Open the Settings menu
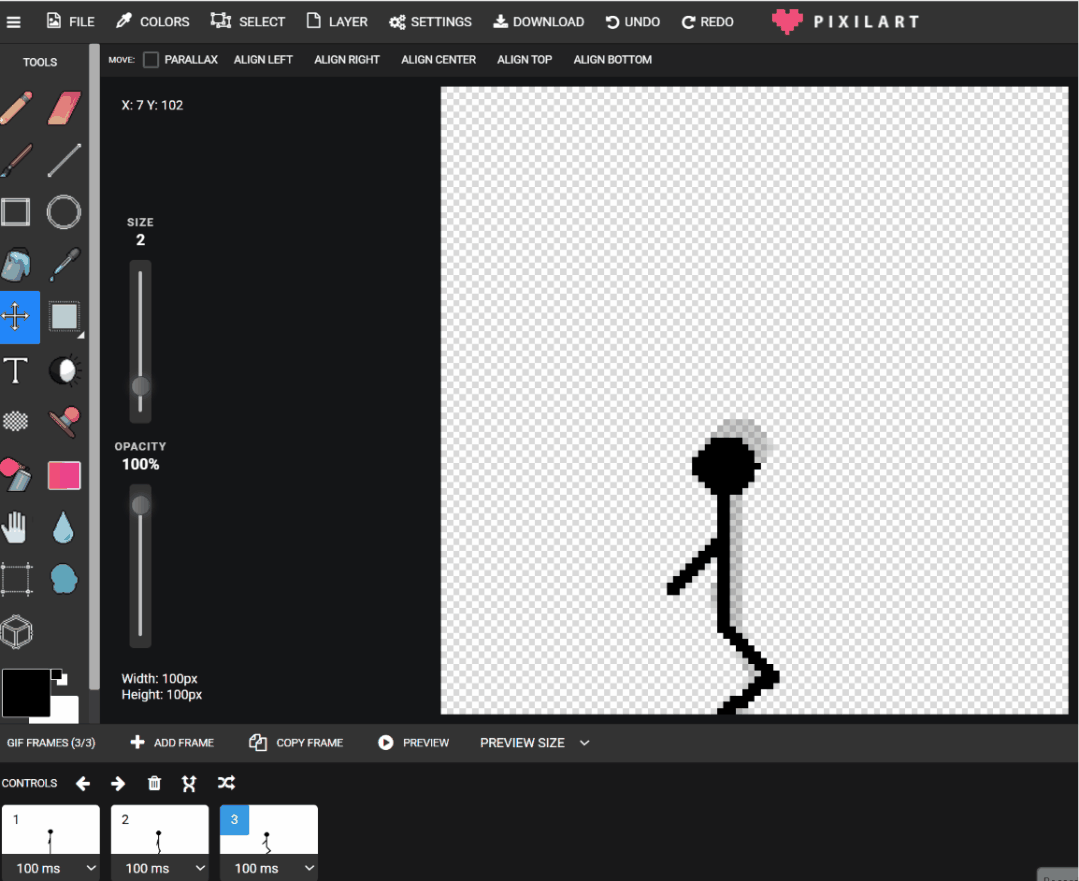 tap(430, 21)
